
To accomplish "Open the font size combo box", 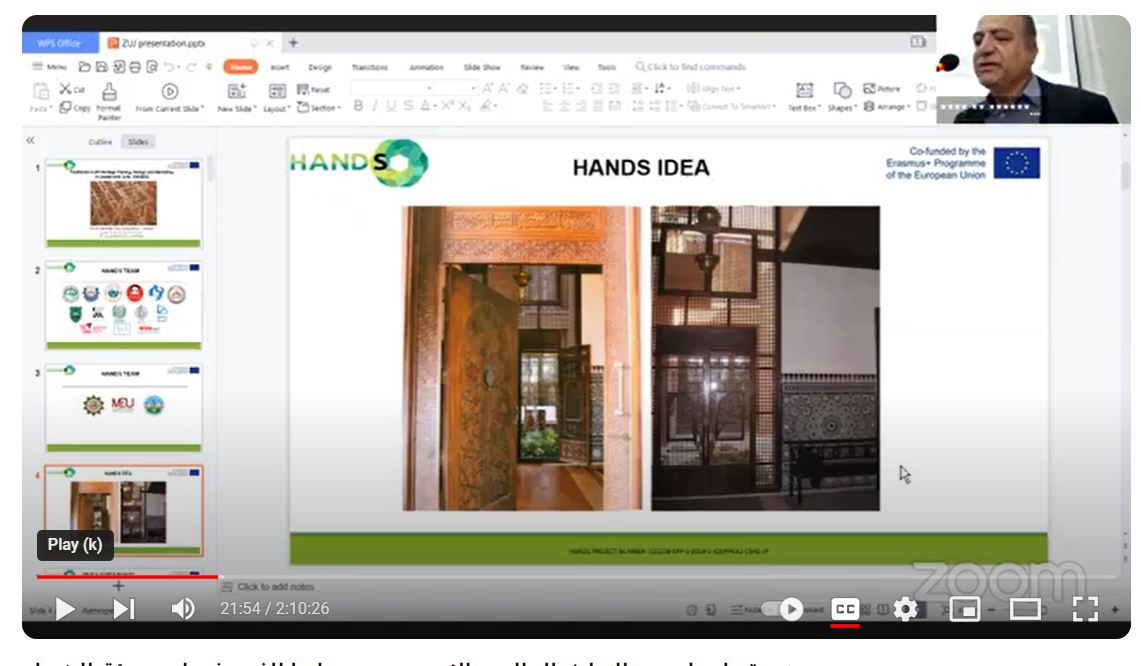I will click(456, 88).
